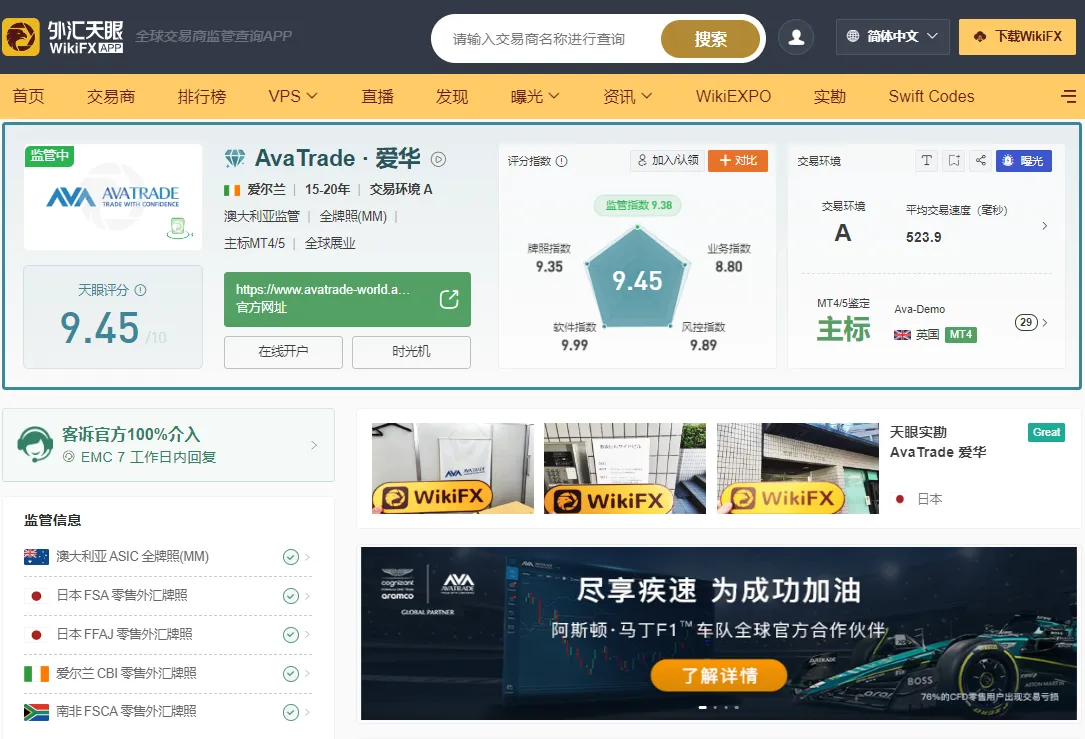Screen dimensions: 1085x739
Task: Click 了解详情 button on the banner
Action: coord(719,675)
